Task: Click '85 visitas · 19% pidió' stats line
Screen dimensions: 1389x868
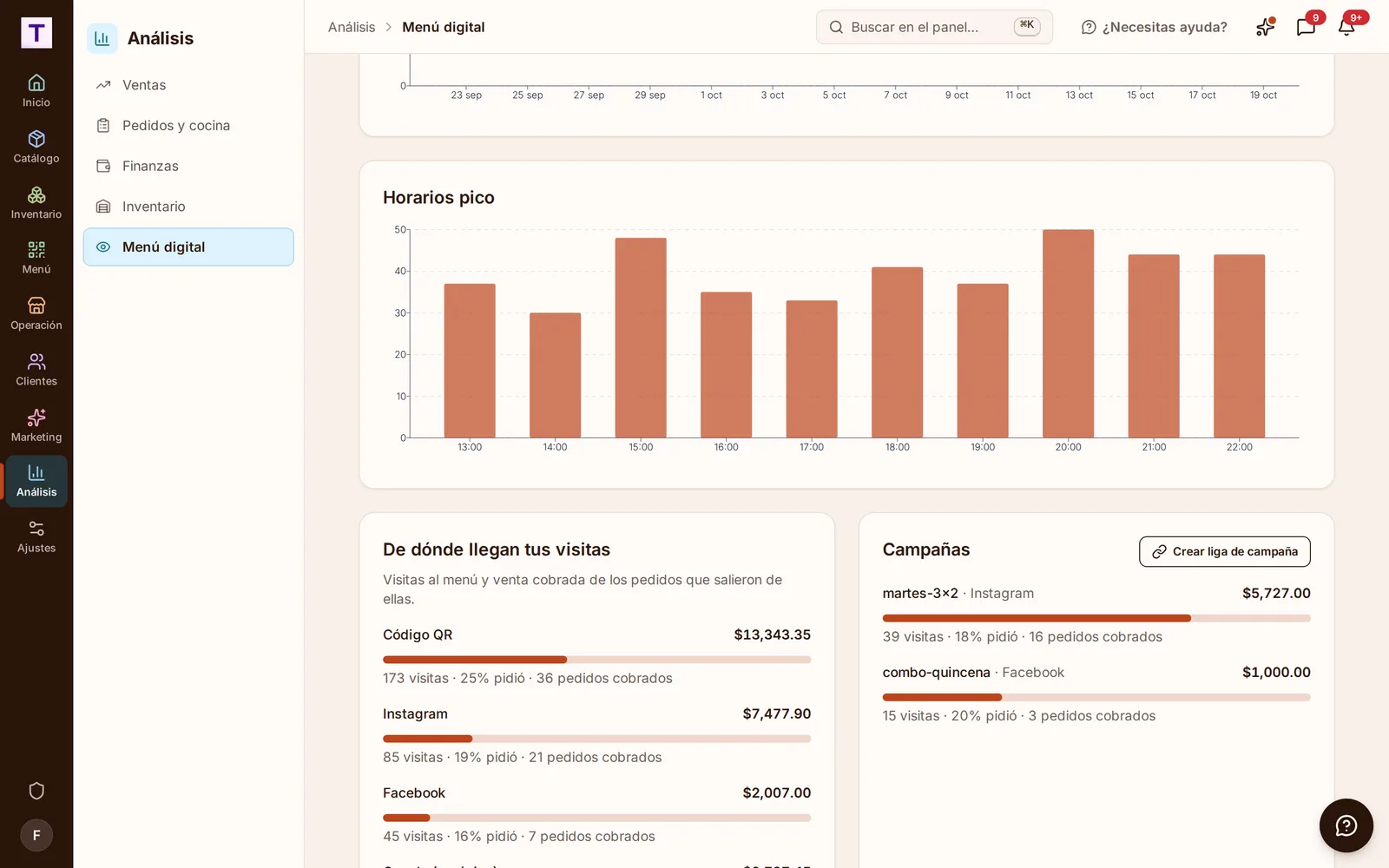Action: tap(523, 758)
